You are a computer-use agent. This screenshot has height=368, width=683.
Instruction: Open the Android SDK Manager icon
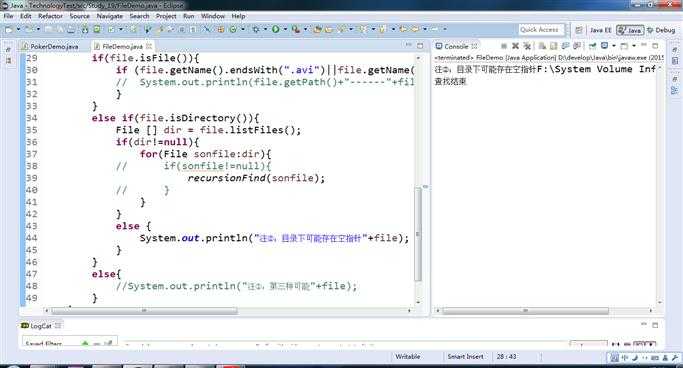click(x=85, y=29)
